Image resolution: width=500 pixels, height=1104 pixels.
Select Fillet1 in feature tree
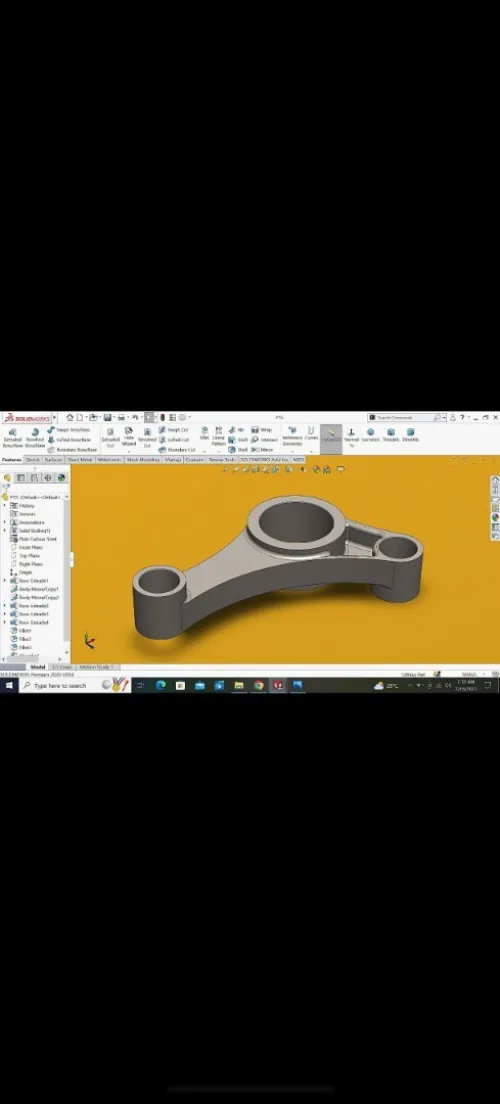click(x=21, y=631)
